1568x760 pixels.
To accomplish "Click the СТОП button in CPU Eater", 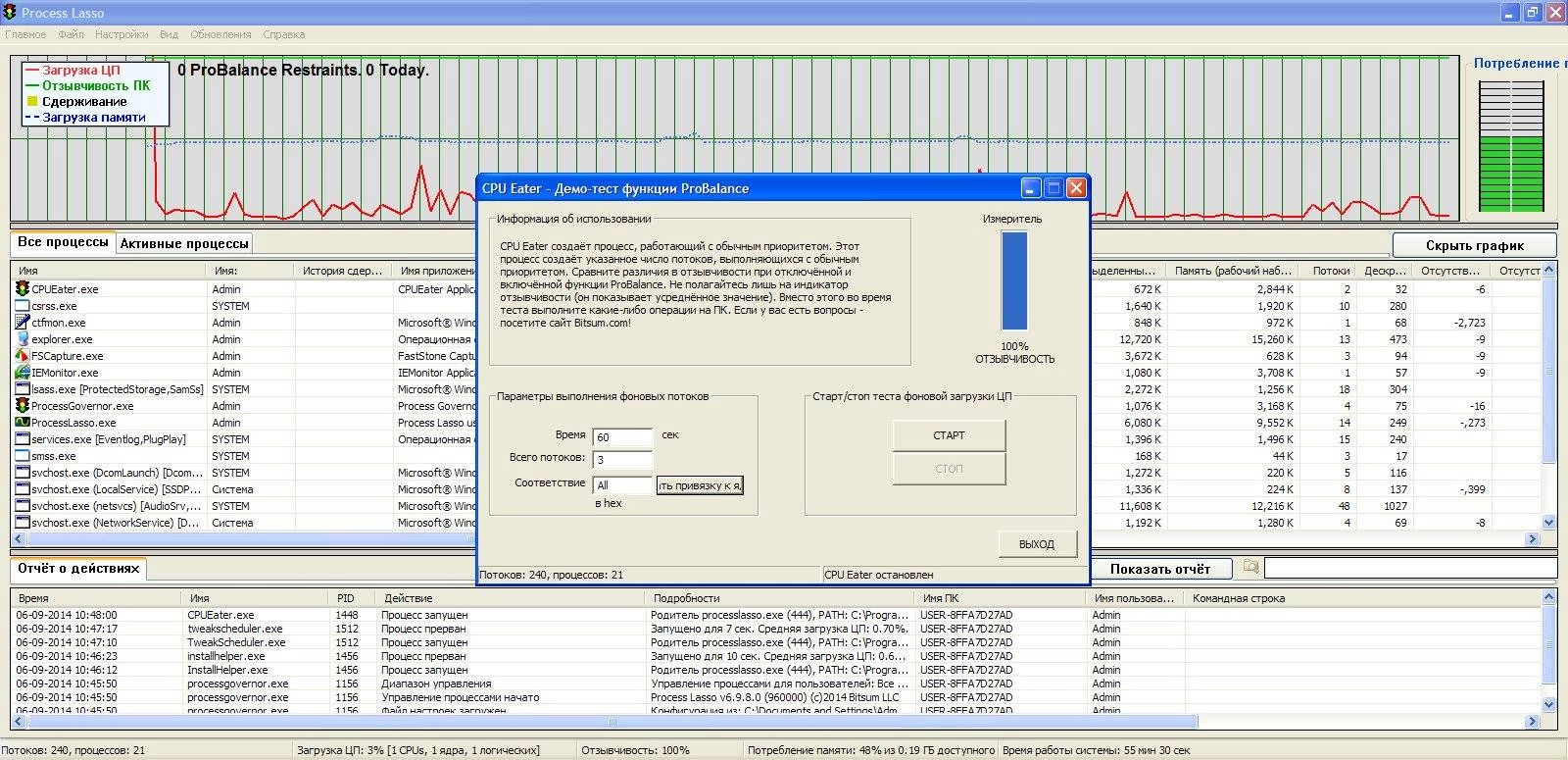I will (x=949, y=469).
